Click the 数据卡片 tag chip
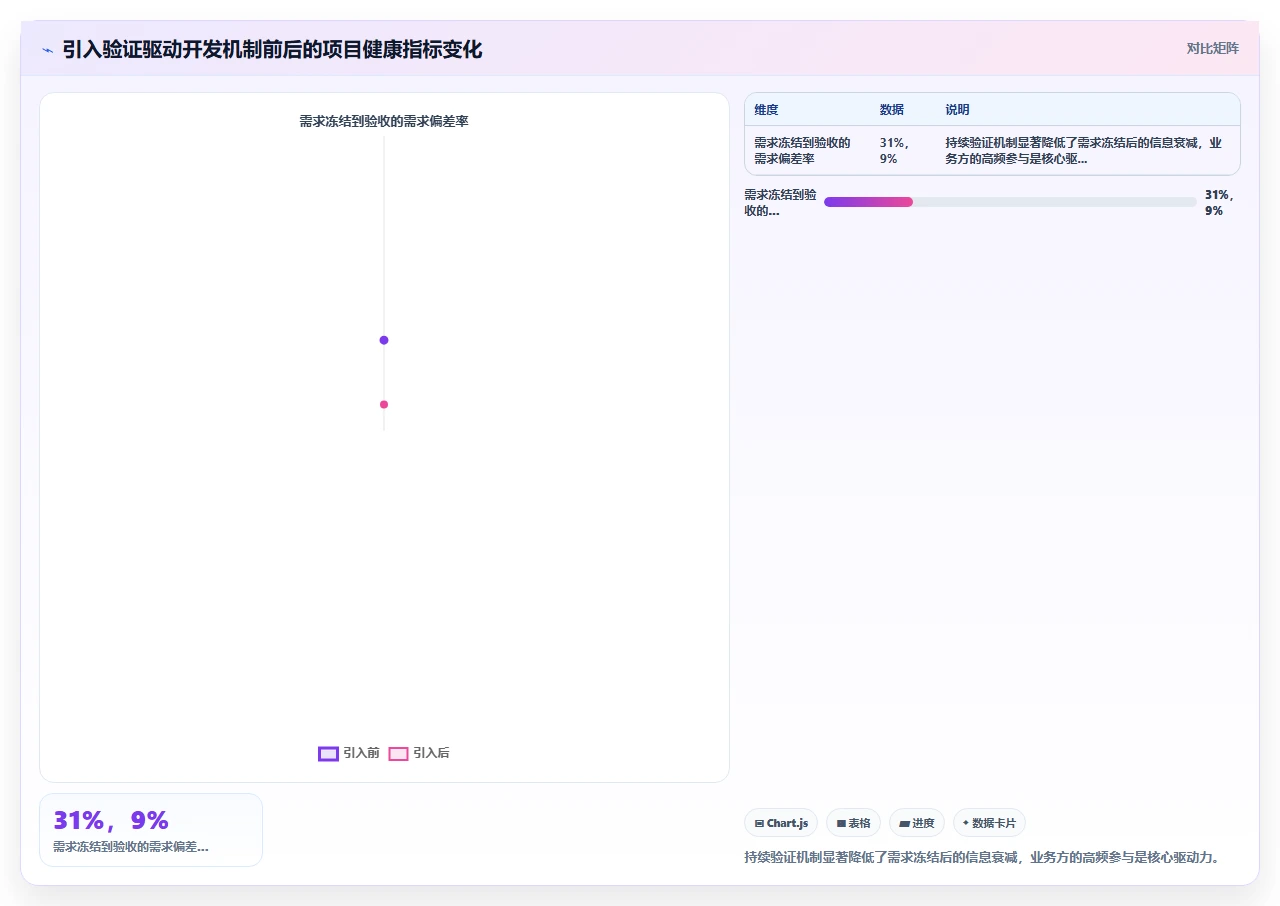Image resolution: width=1280 pixels, height=906 pixels. (989, 823)
